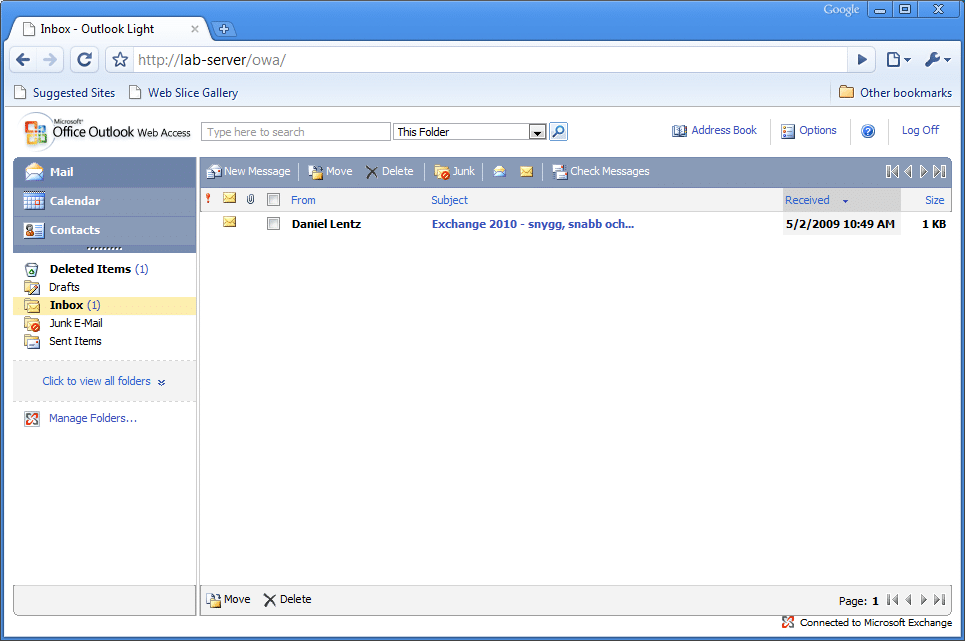Open the help question mark icon

(868, 131)
